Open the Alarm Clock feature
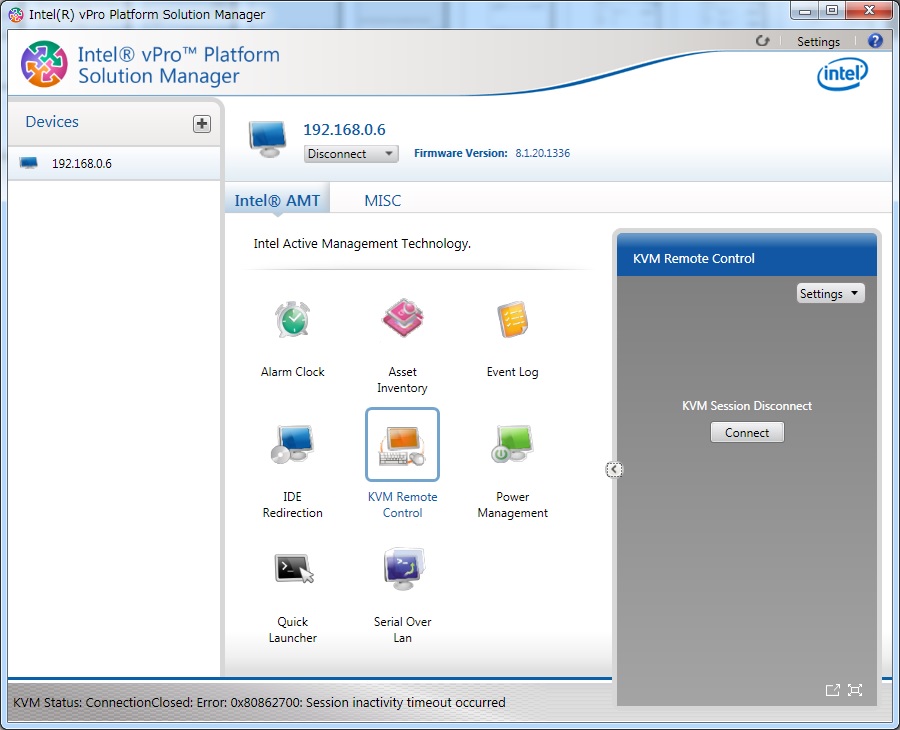Screen dimensions: 900x730 click(x=293, y=322)
